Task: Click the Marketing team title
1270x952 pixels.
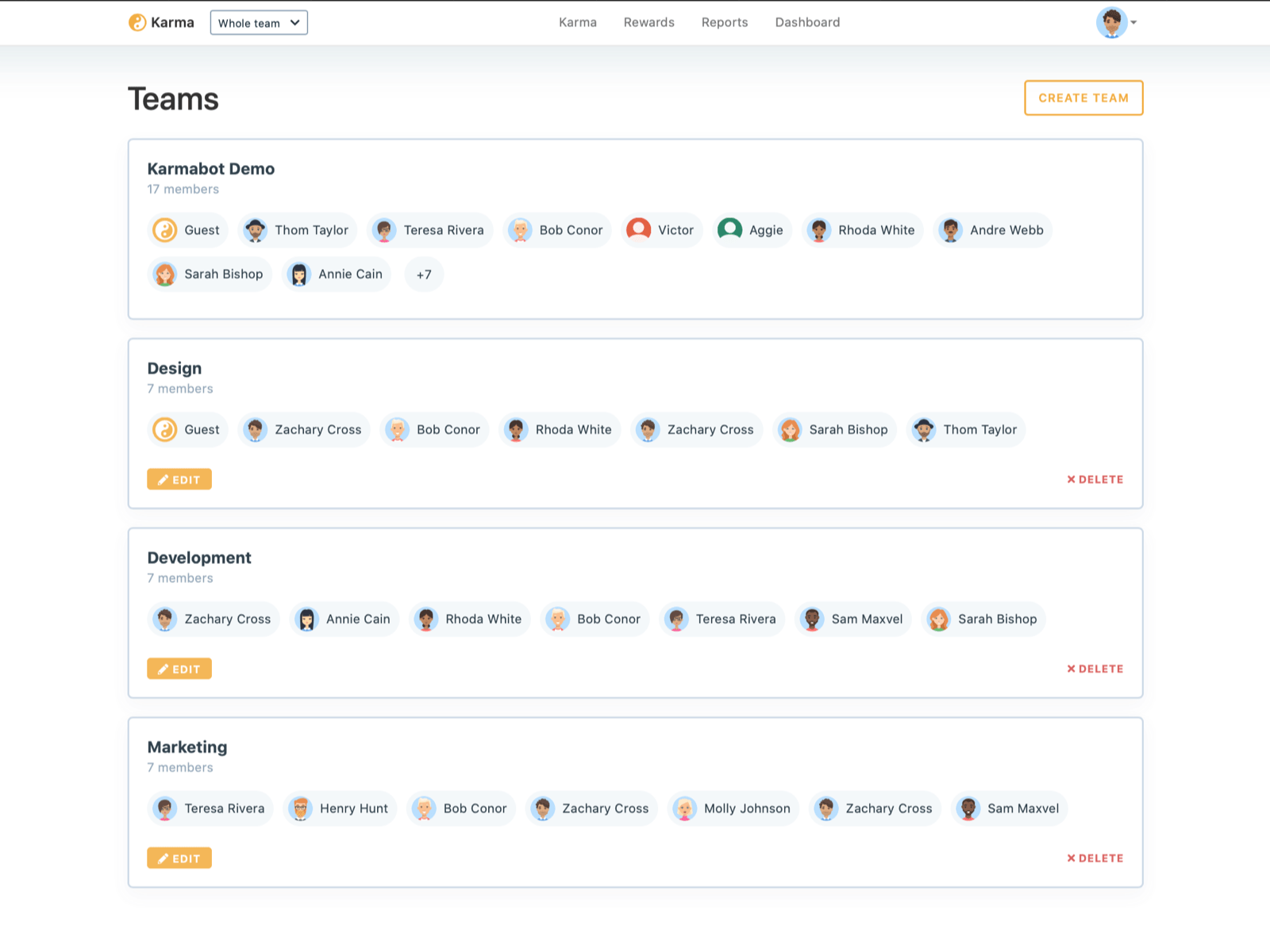Action: (187, 747)
